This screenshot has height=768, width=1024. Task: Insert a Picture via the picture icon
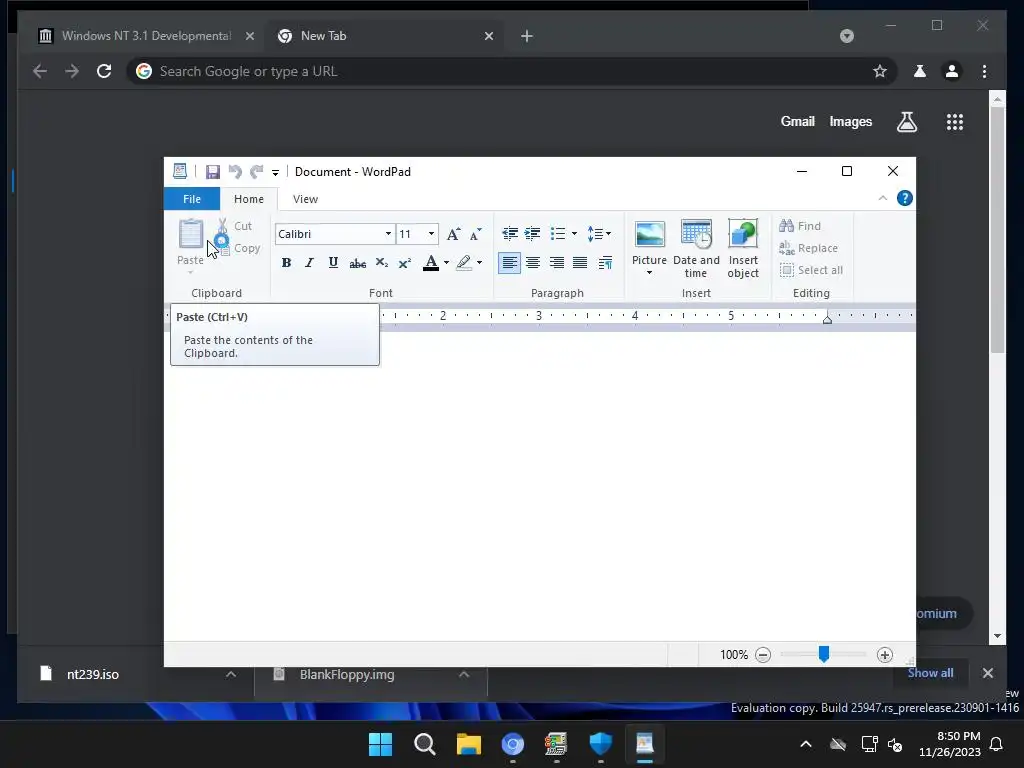tap(649, 234)
